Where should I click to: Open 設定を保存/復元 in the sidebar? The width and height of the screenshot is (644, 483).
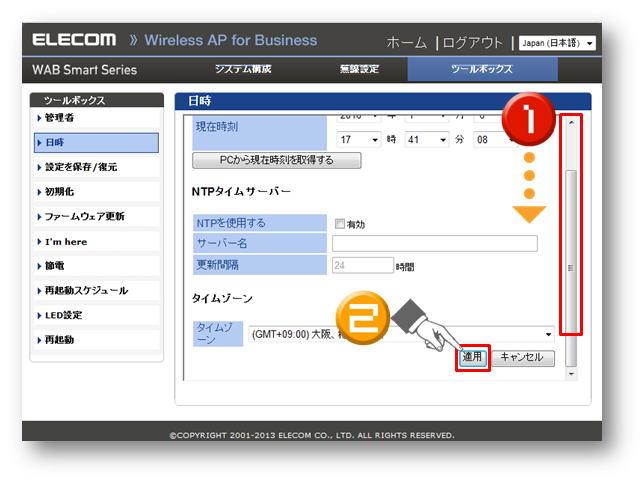click(x=97, y=167)
